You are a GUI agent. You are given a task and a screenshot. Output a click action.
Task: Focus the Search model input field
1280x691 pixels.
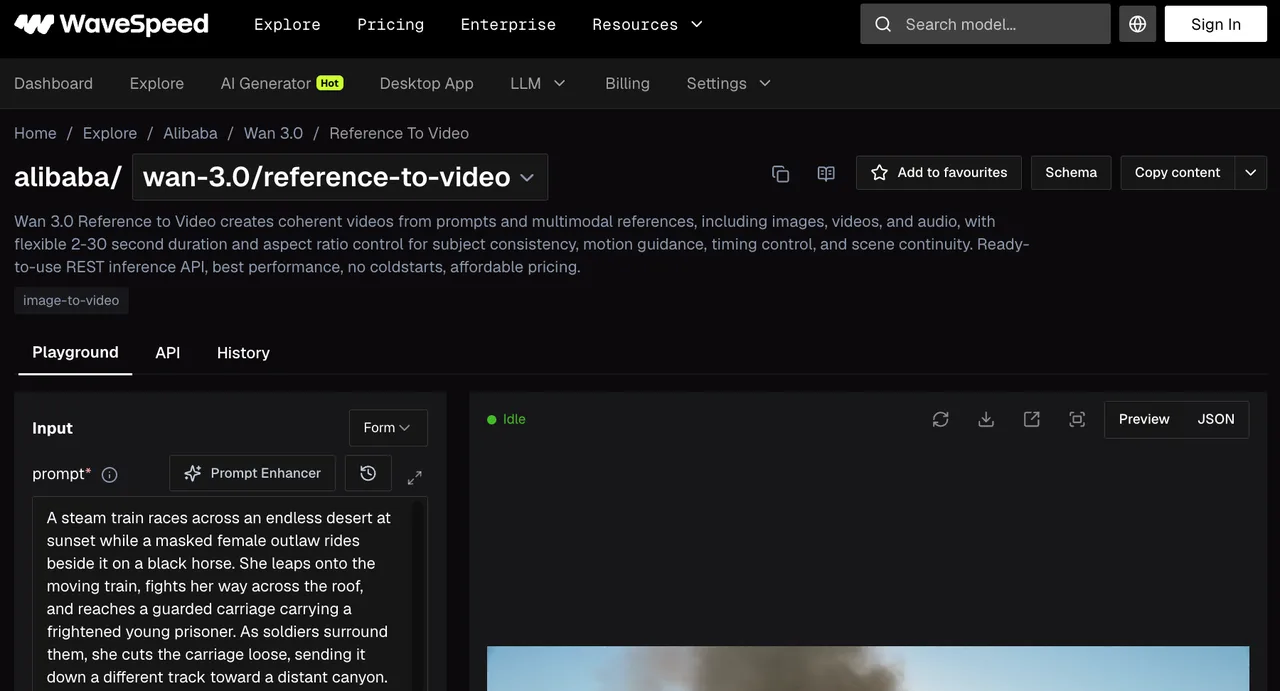click(985, 24)
